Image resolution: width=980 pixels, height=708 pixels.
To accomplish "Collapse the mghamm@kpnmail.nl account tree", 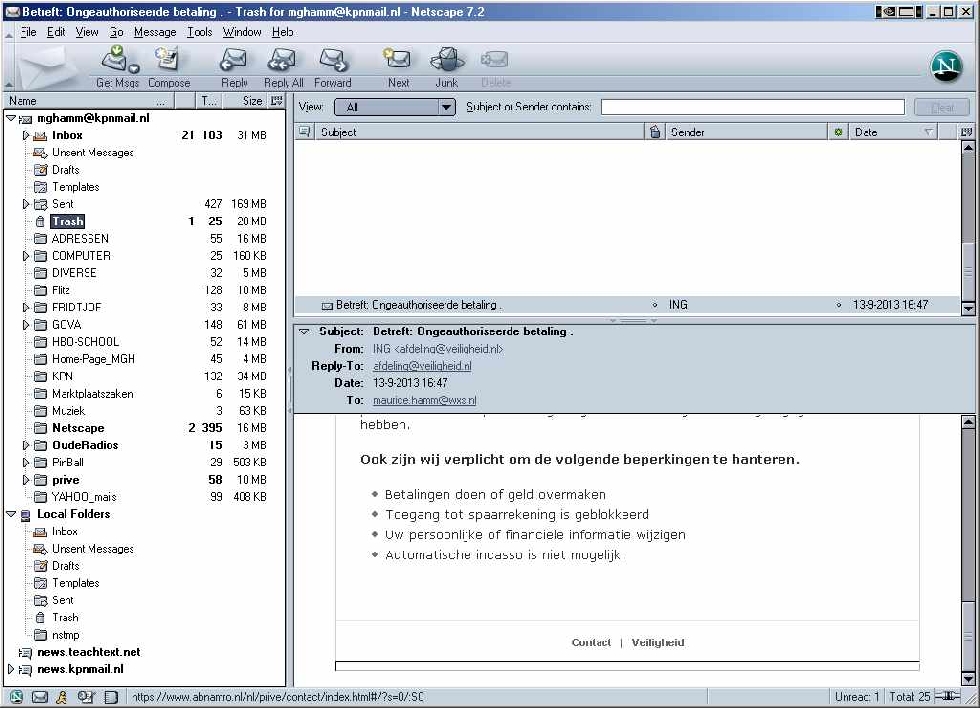I will pyautogui.click(x=11, y=118).
